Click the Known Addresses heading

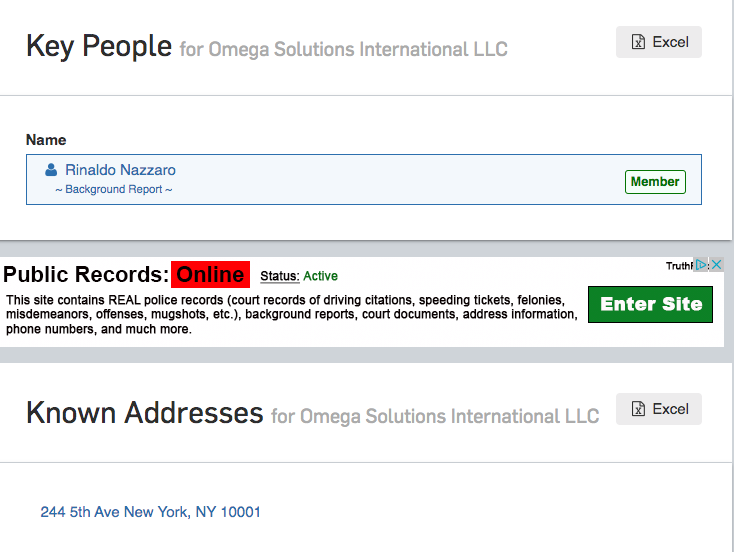point(145,413)
